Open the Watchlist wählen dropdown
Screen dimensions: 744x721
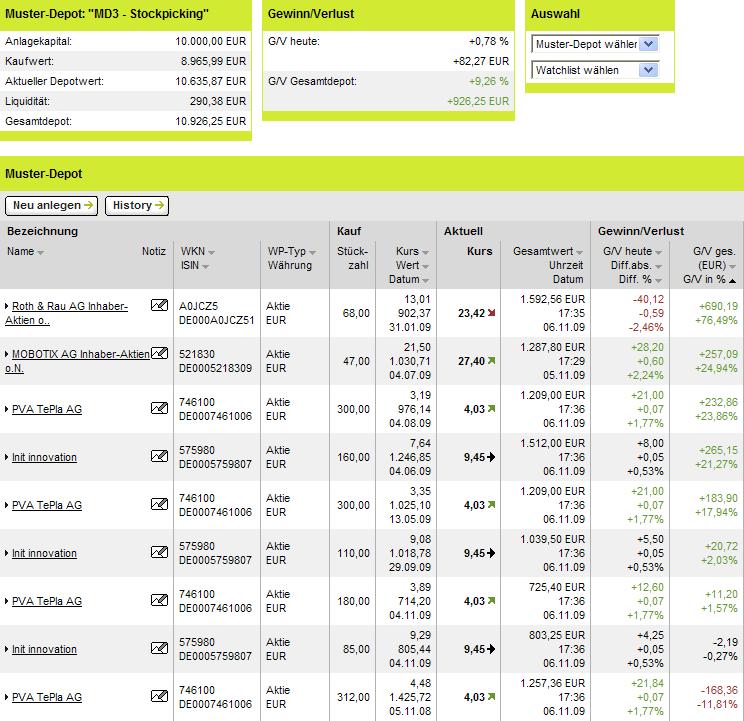[595, 70]
